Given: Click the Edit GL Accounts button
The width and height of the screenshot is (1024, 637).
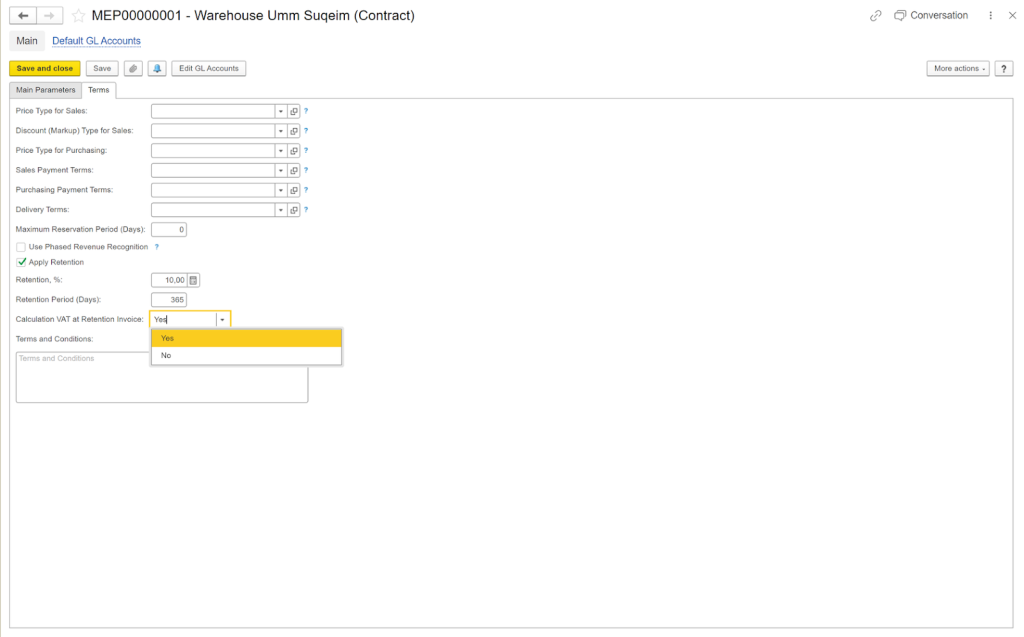Looking at the screenshot, I should coord(208,68).
